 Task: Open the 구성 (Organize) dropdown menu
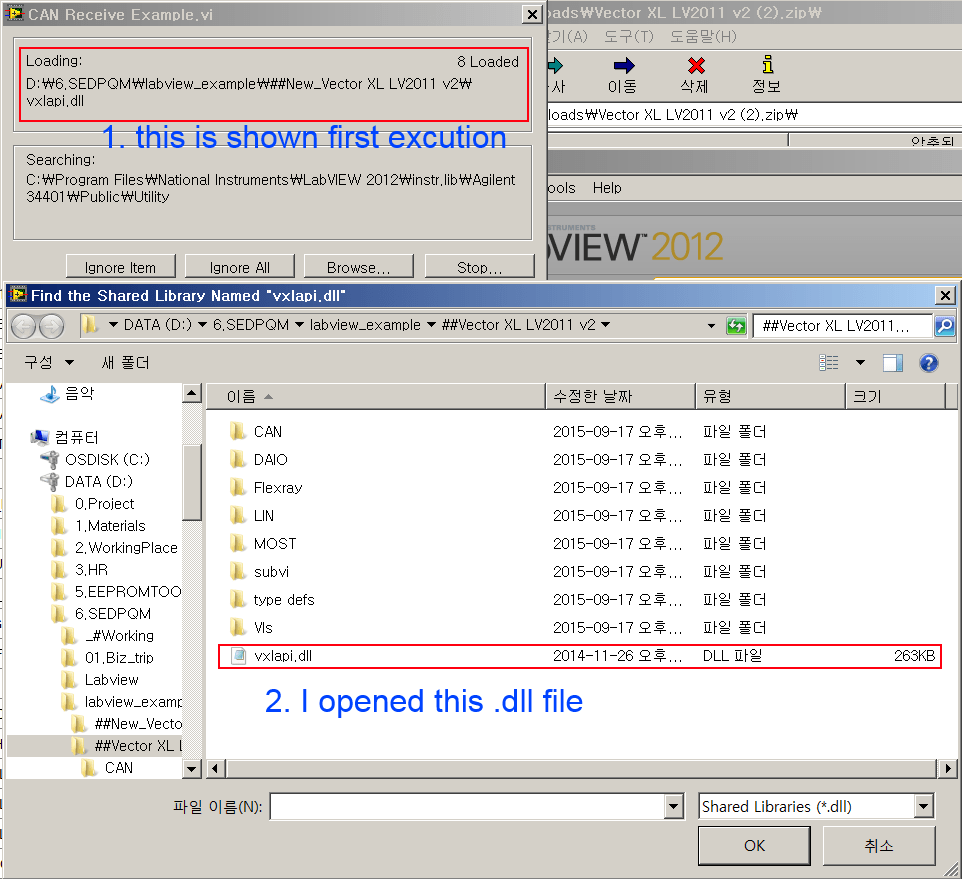pos(48,363)
